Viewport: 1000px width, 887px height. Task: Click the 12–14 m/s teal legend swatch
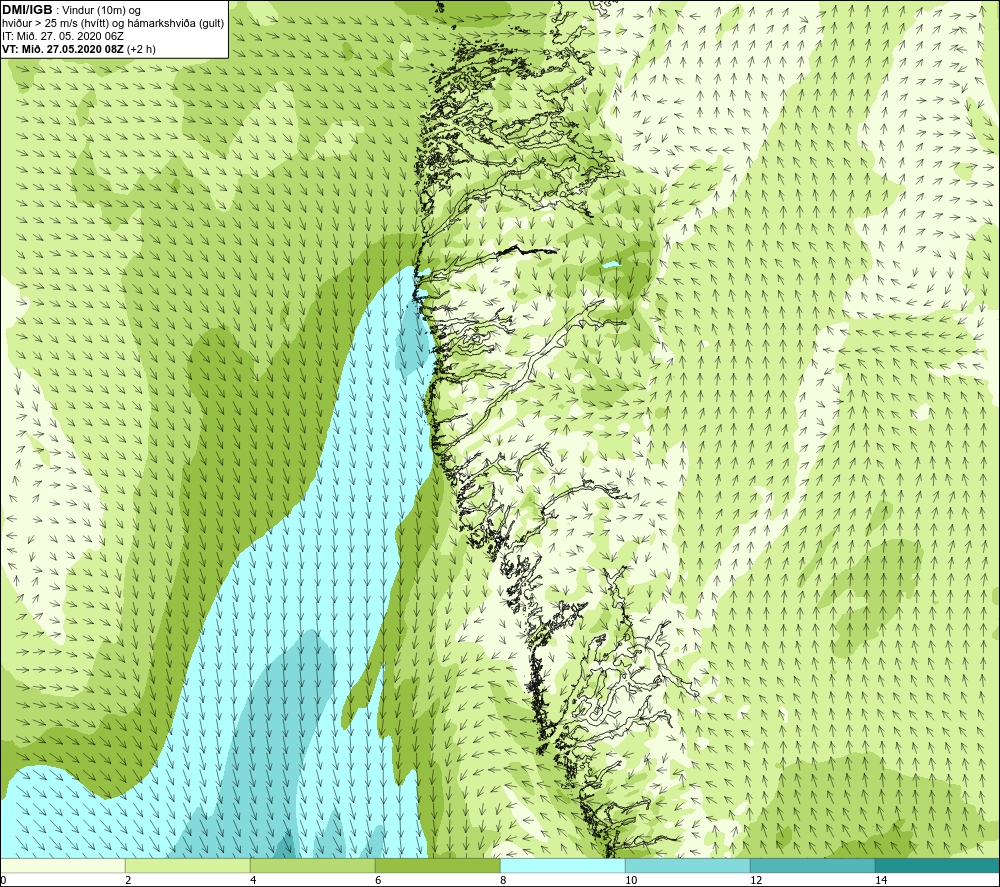812,865
